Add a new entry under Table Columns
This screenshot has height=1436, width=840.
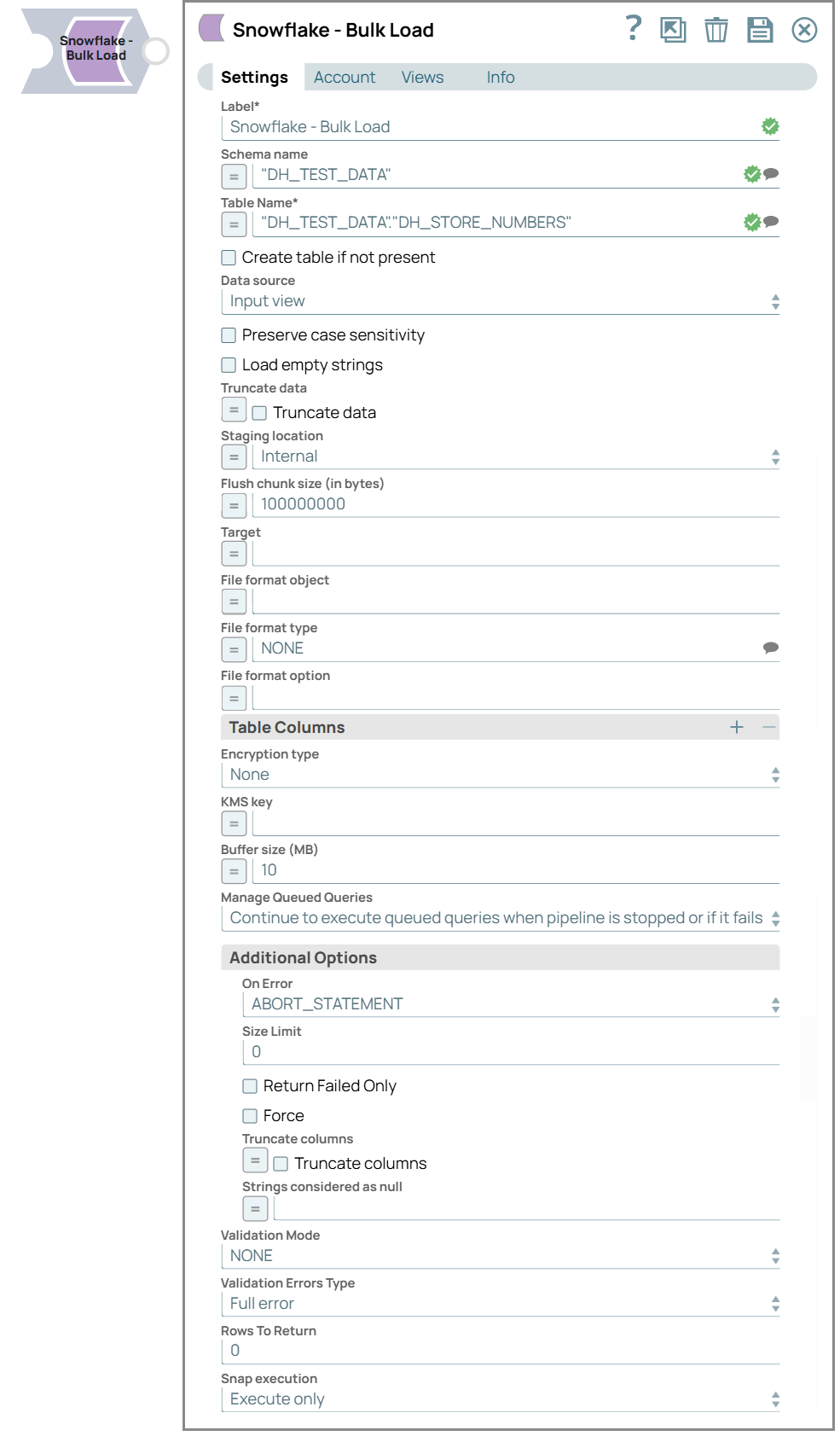click(735, 727)
